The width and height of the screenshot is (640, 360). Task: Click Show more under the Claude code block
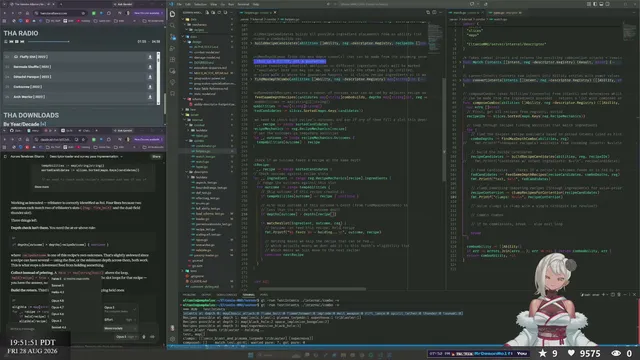point(42,187)
